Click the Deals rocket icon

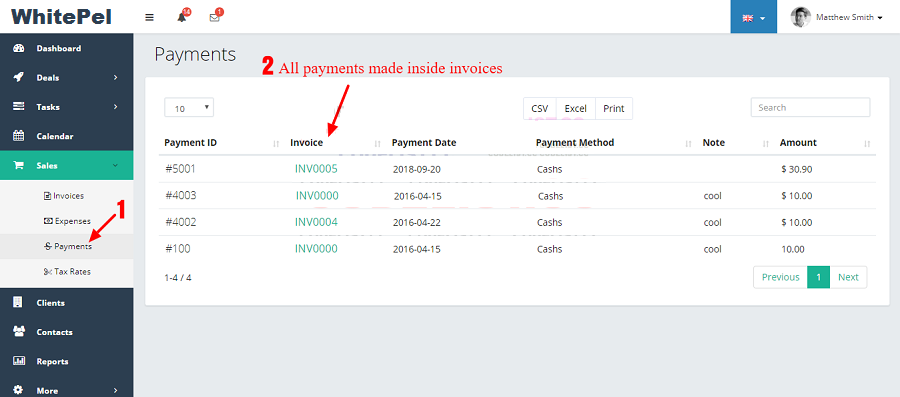18,77
